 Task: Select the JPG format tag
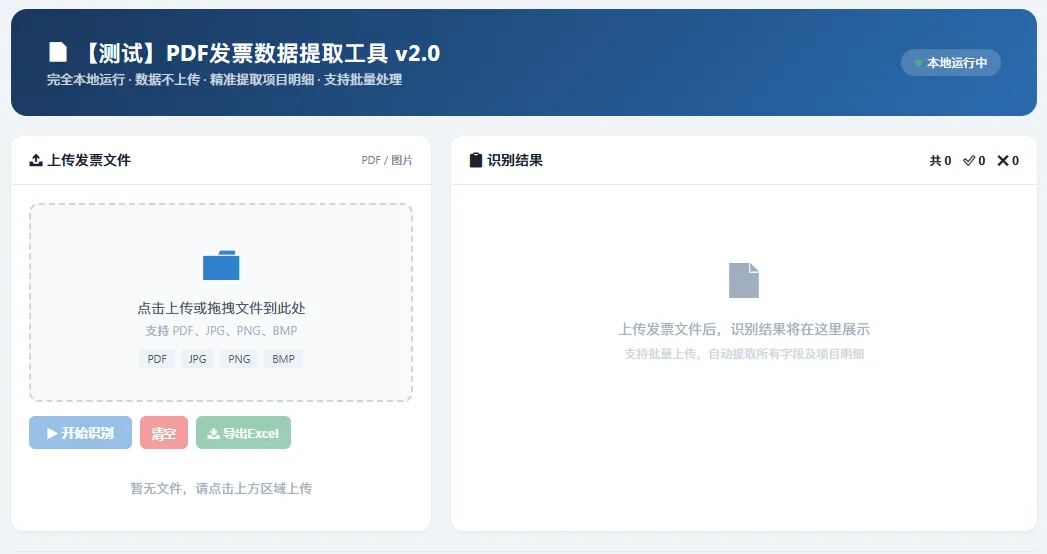(x=197, y=359)
